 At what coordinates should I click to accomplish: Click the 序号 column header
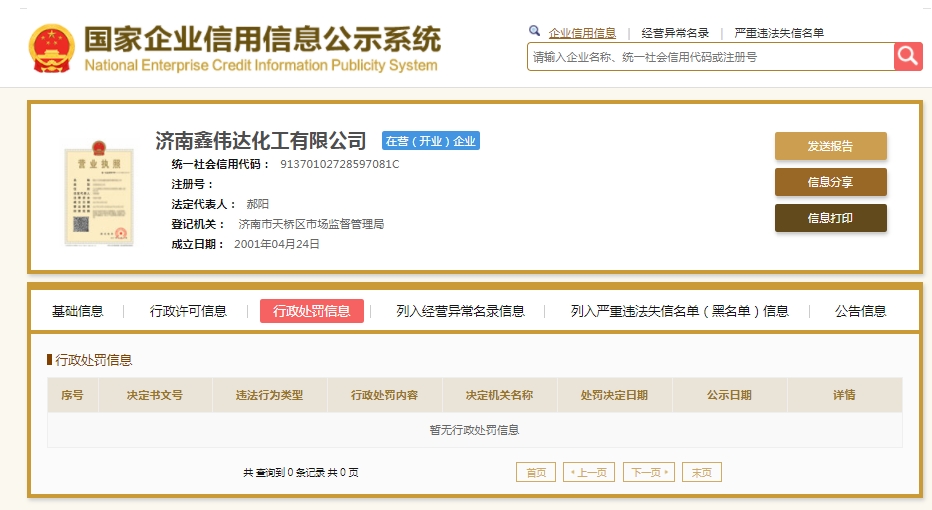tap(73, 395)
